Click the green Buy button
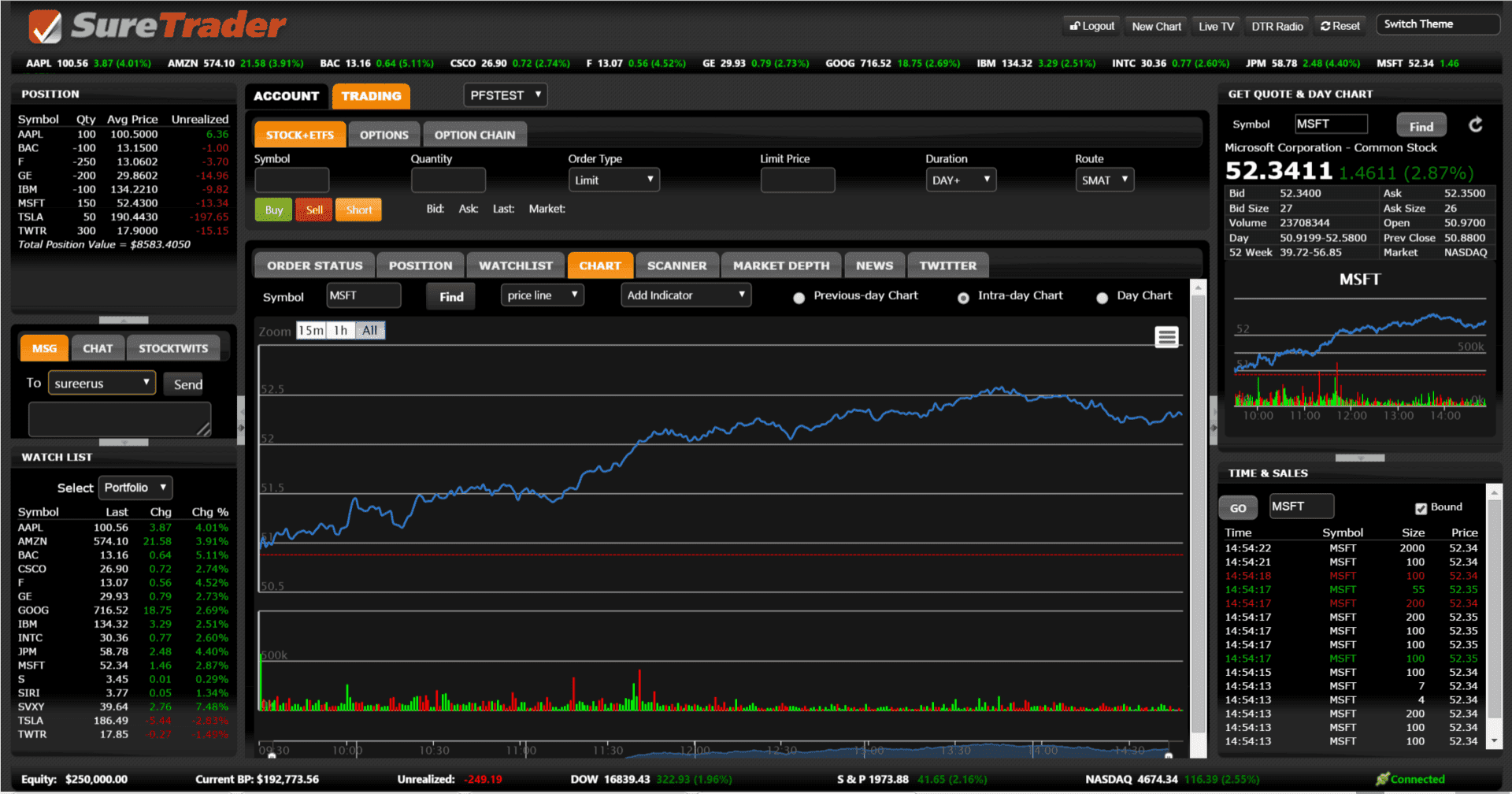The image size is (1512, 794). coord(273,210)
